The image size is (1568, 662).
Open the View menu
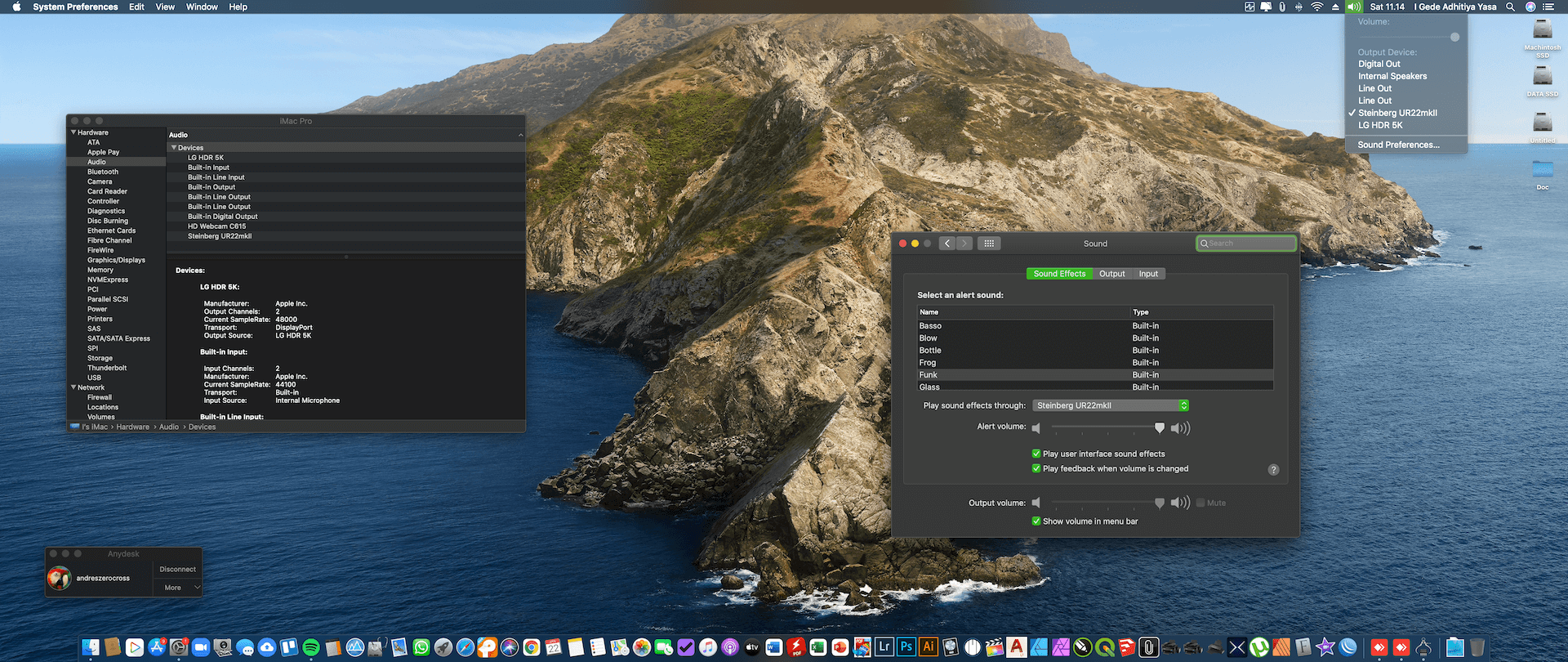pyautogui.click(x=165, y=7)
